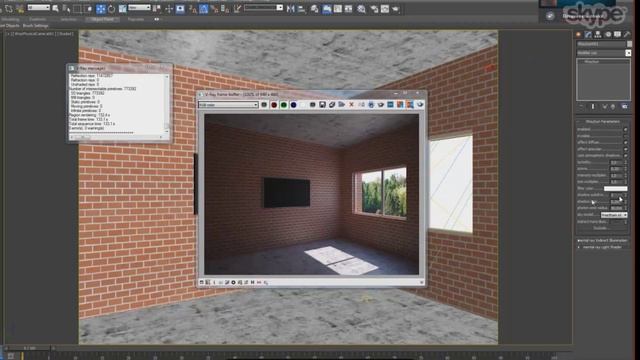640x360 pixels.
Task: Toggle Show End Result below modifier stack
Action: (593, 107)
